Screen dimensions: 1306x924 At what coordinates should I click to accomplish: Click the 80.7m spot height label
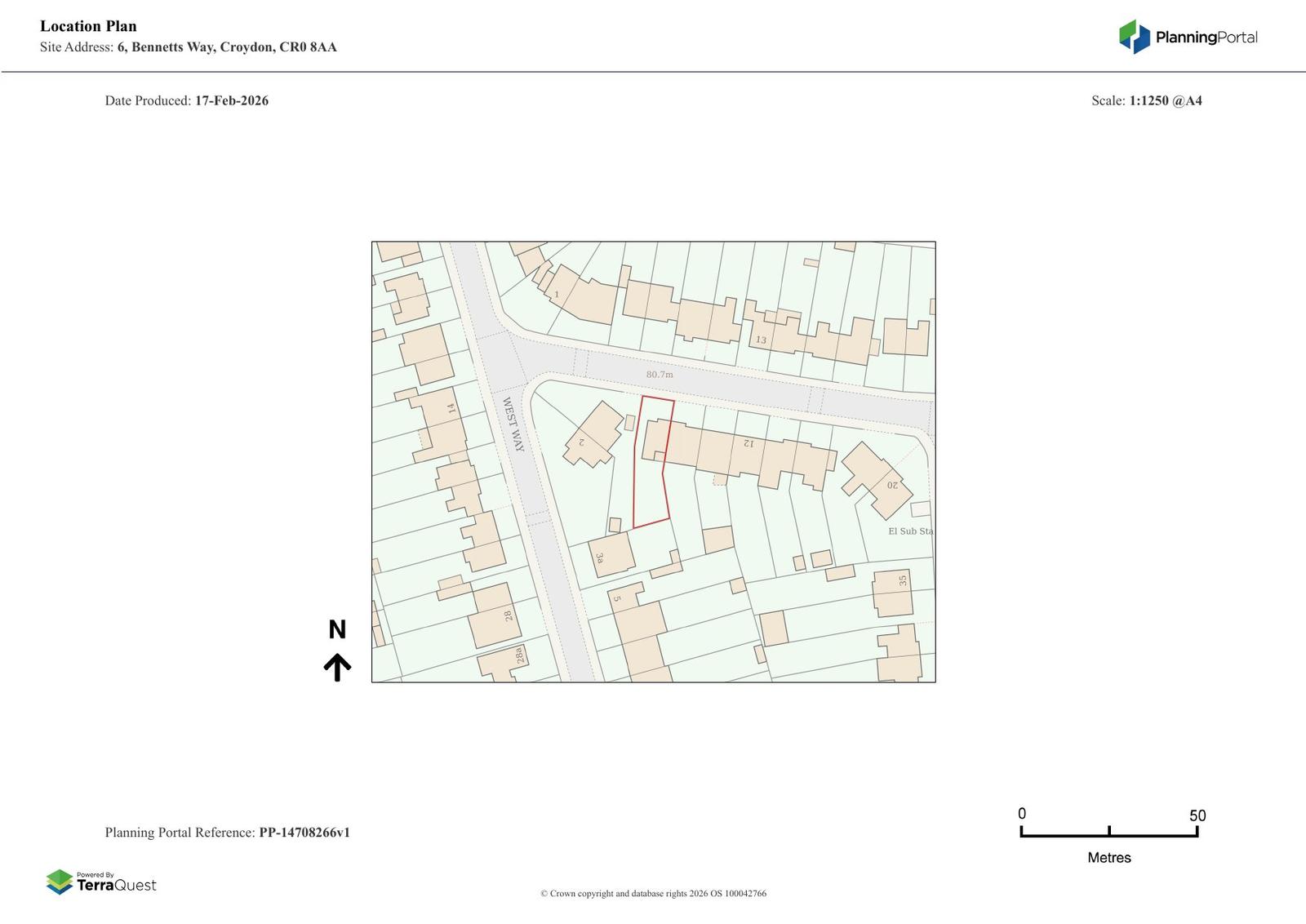point(660,375)
